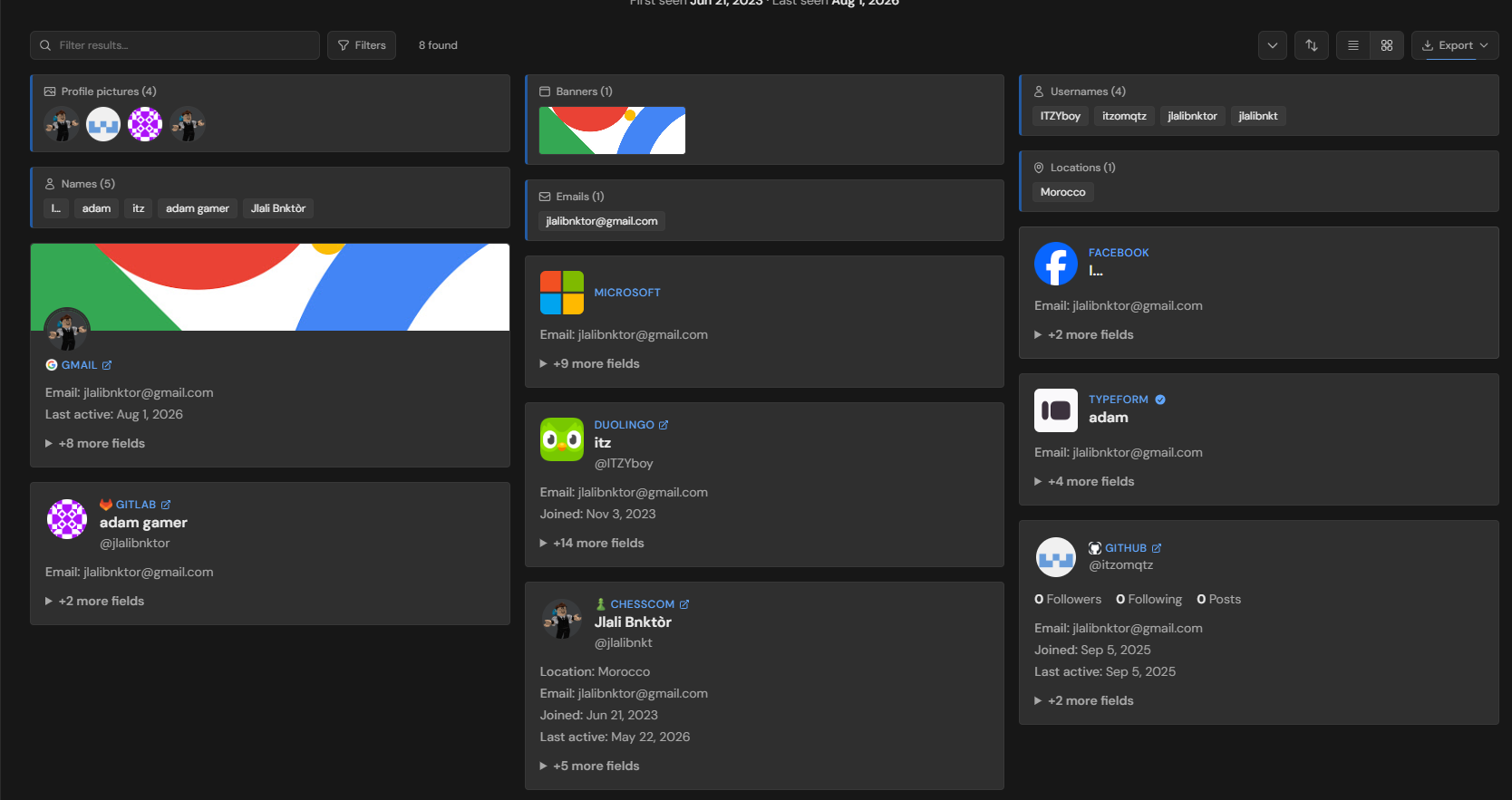
Task: Click '0 Following' in GitHub card
Action: pyautogui.click(x=1149, y=599)
